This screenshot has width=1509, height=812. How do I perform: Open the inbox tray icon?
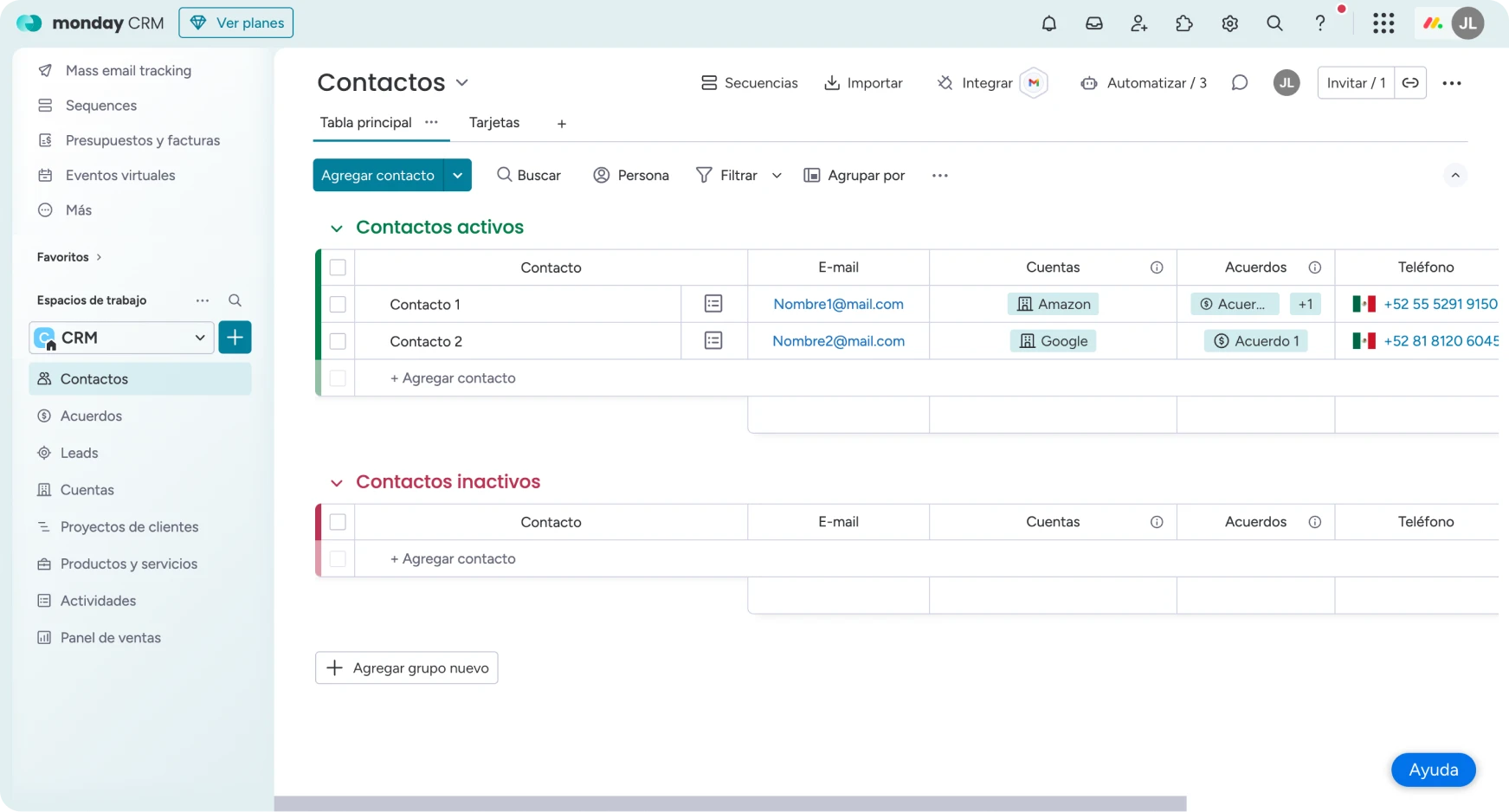click(1093, 23)
